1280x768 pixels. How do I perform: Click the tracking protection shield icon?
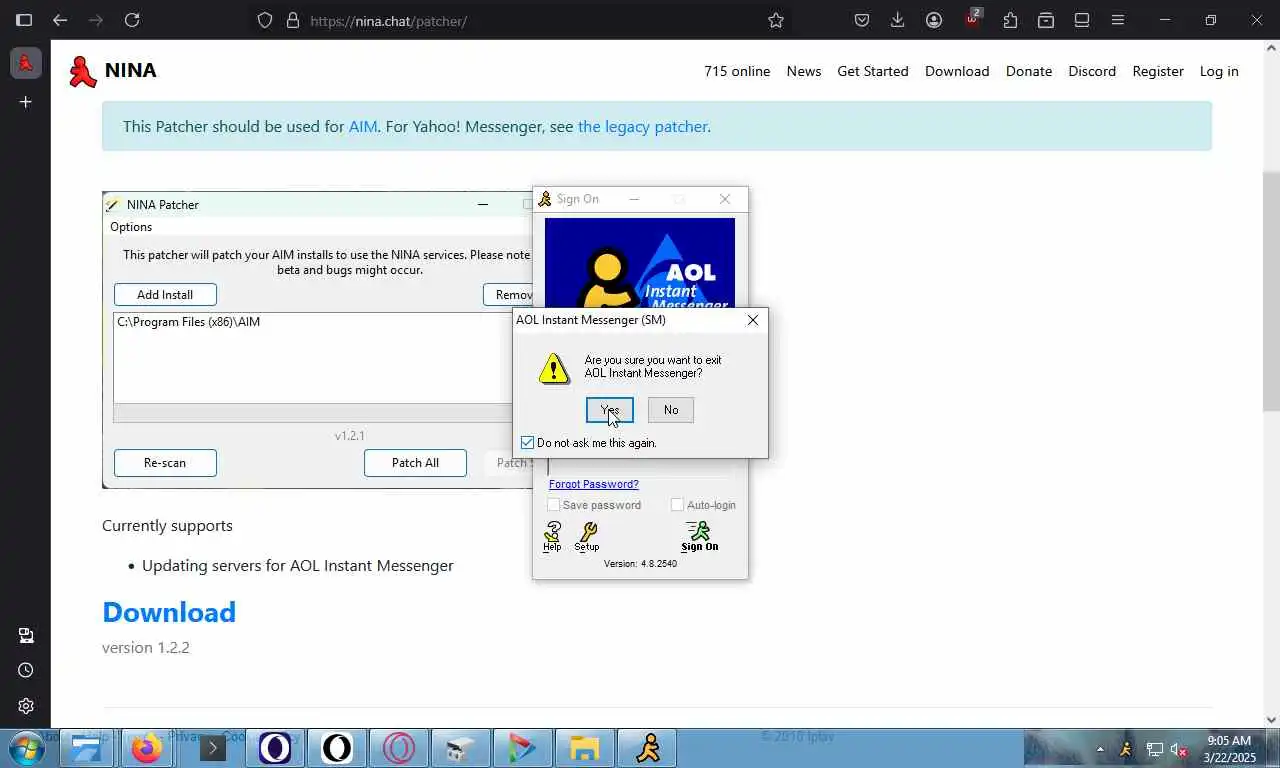point(265,20)
